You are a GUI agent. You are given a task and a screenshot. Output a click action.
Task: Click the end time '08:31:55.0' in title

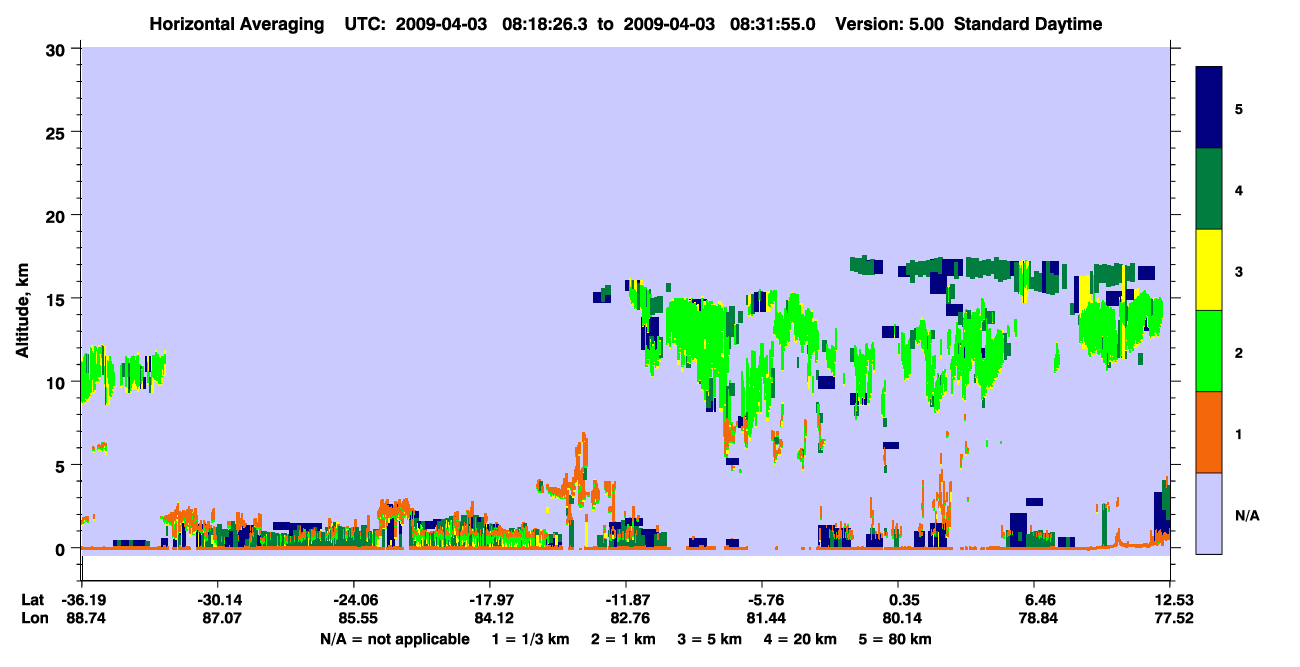(x=774, y=24)
